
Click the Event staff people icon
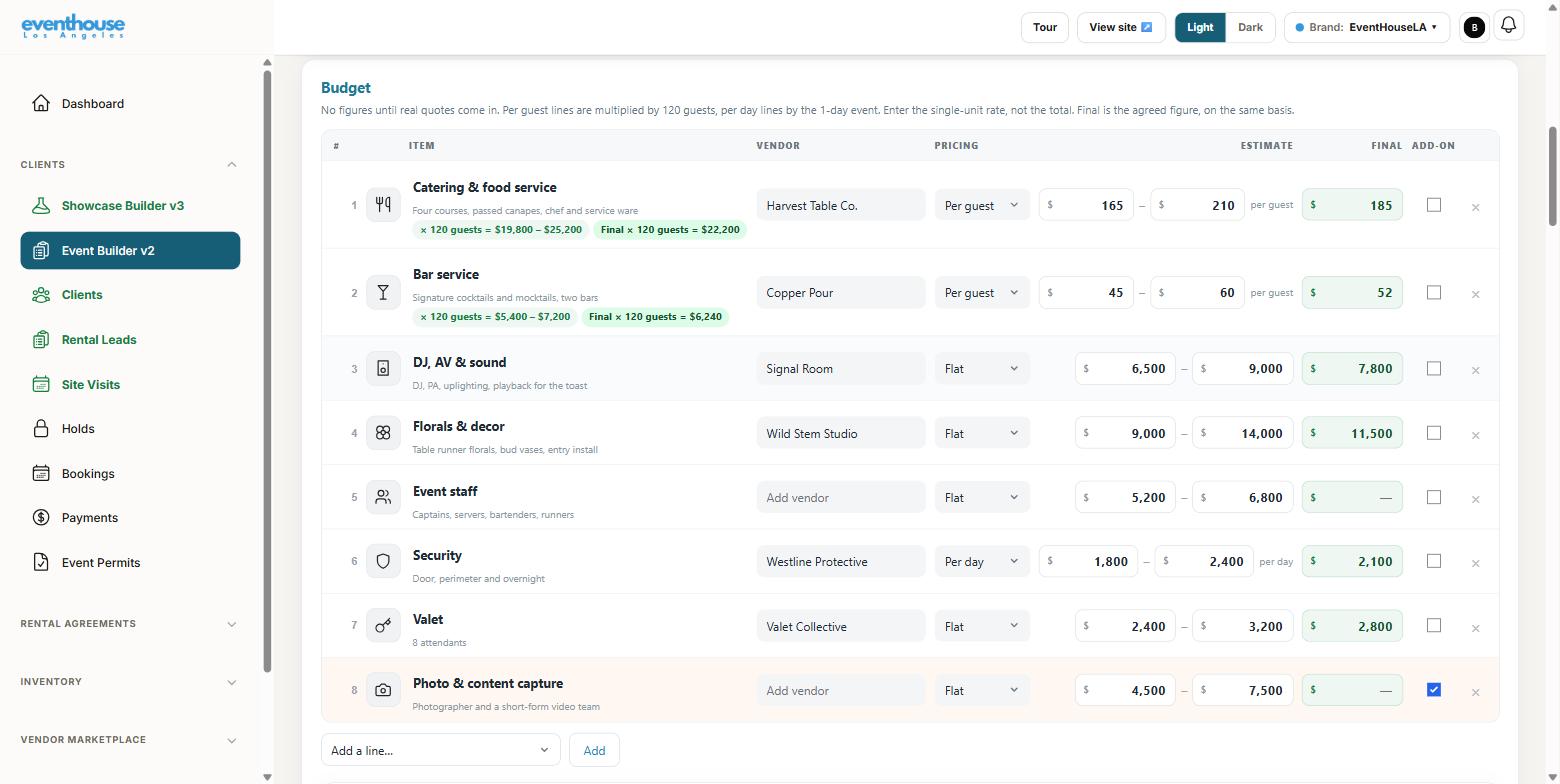click(x=383, y=497)
